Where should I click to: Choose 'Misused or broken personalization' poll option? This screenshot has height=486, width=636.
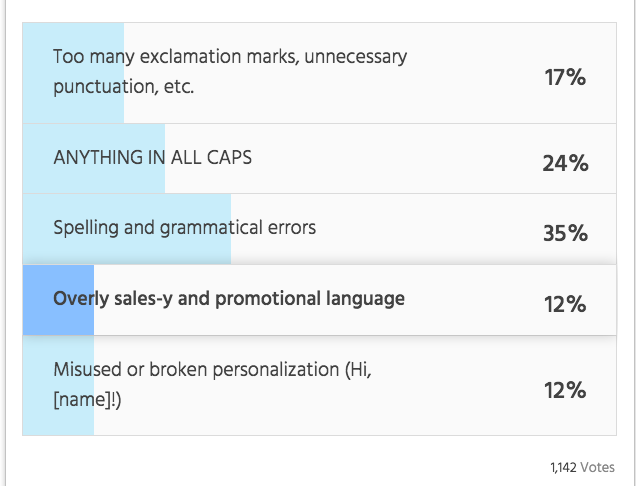tap(319, 385)
